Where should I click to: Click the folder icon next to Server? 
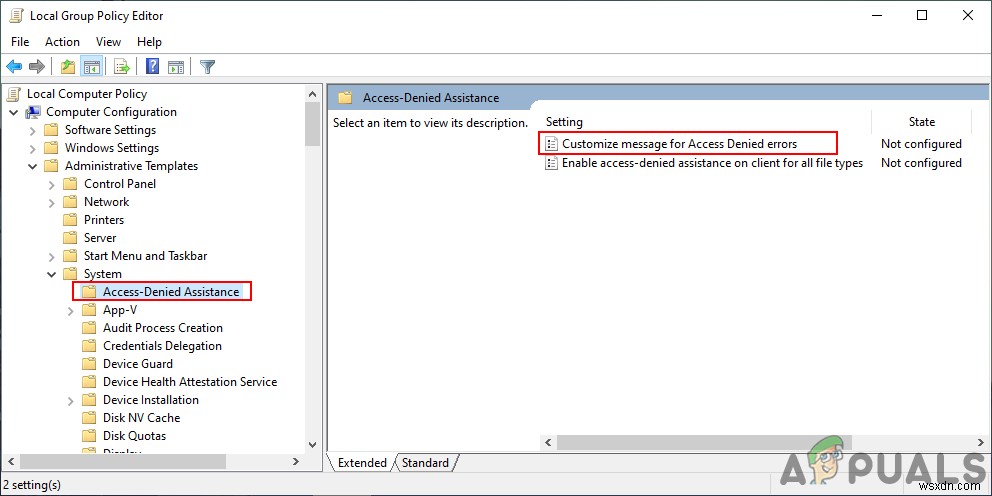coord(70,238)
